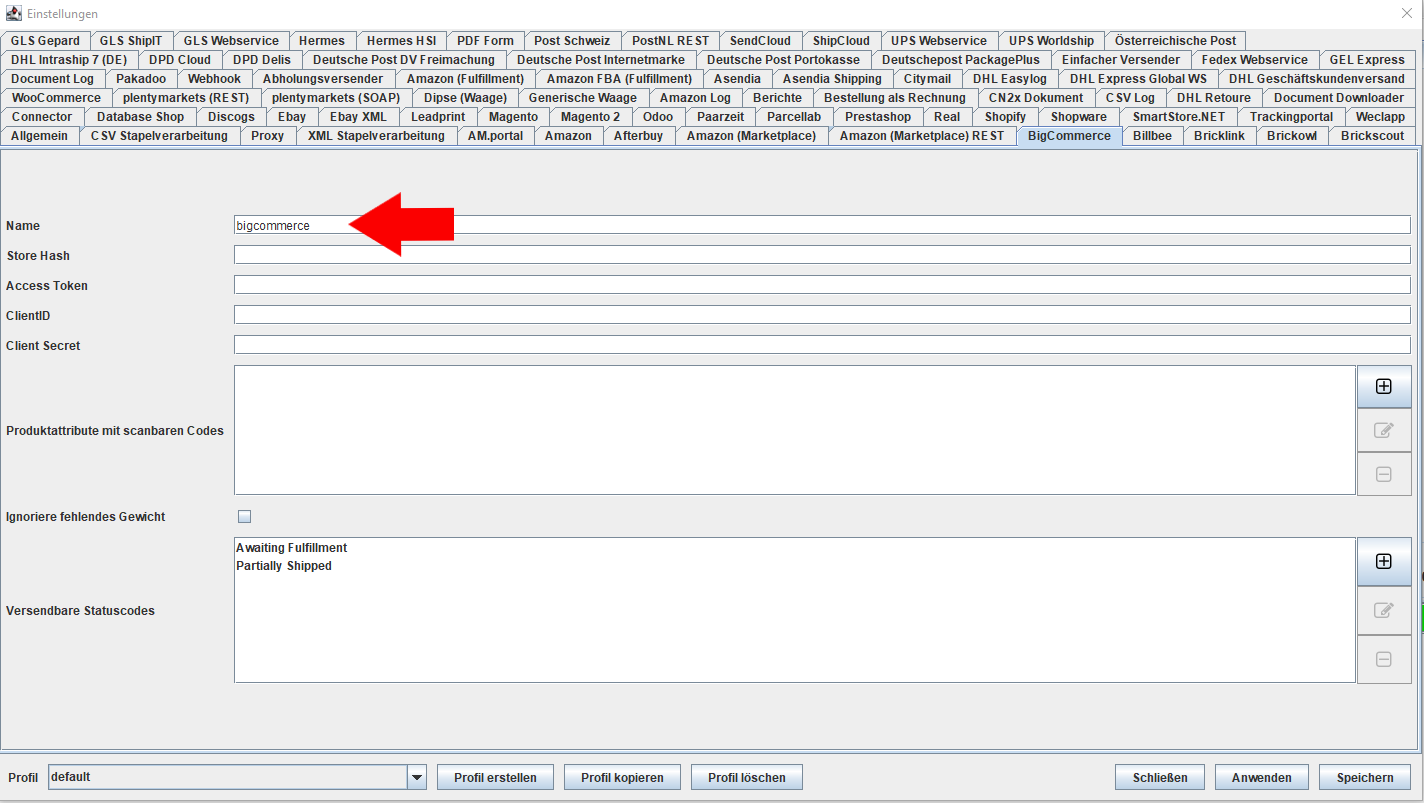Add a new Versendbare Statuscodes entry
The width and height of the screenshot is (1424, 803).
1384,561
